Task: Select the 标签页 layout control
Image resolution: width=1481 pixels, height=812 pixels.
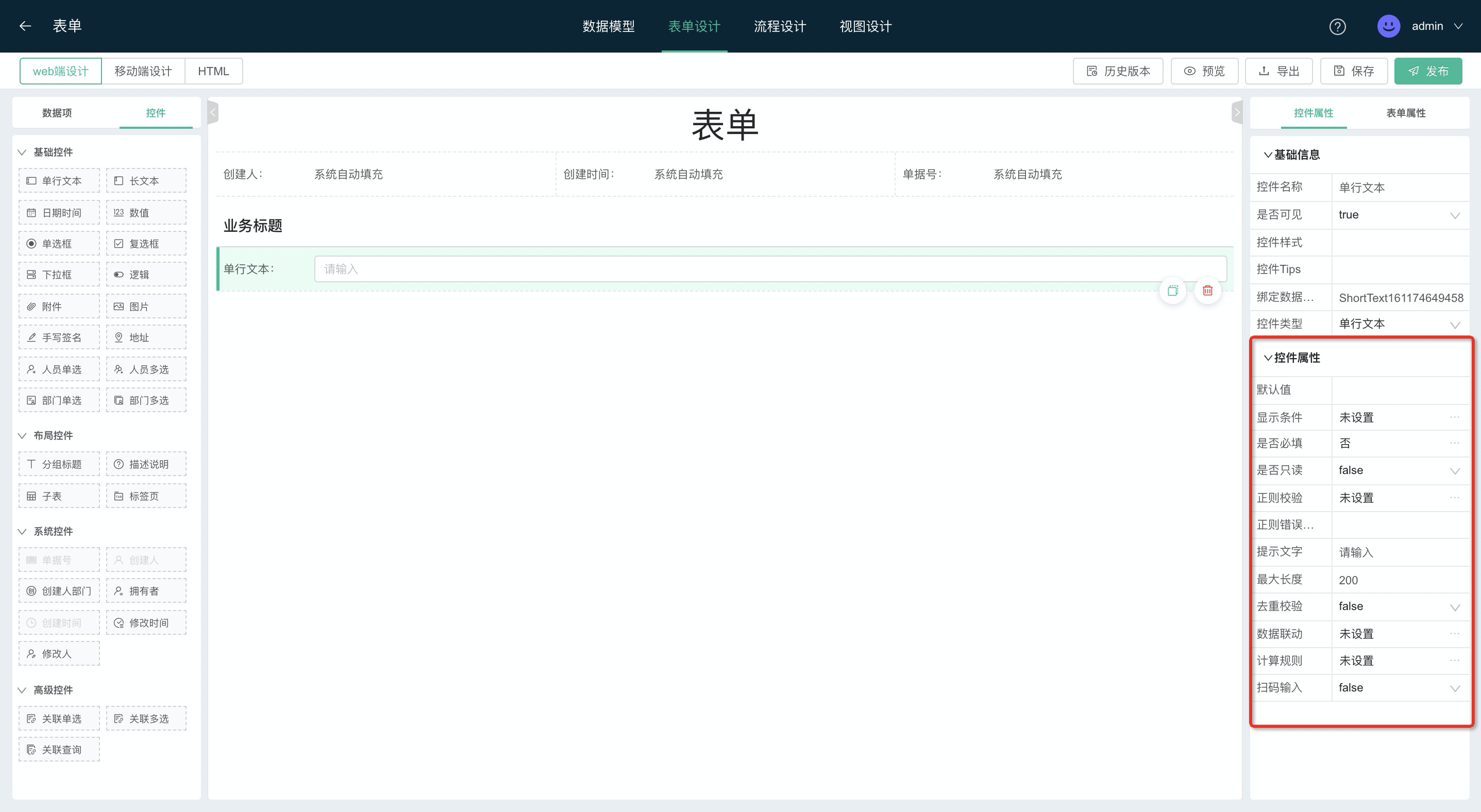Action: [146, 496]
